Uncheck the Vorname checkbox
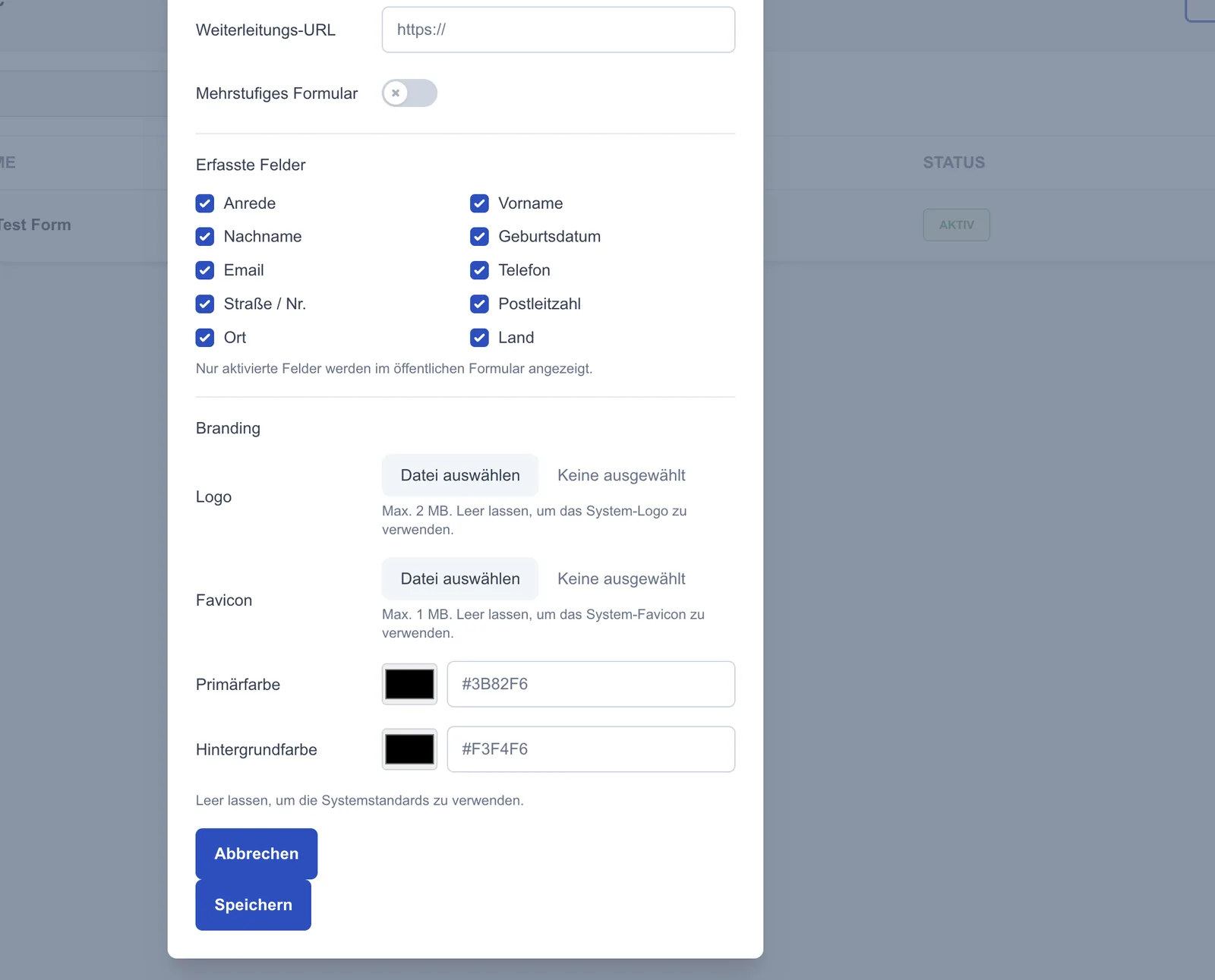This screenshot has height=980, width=1215. coord(479,203)
